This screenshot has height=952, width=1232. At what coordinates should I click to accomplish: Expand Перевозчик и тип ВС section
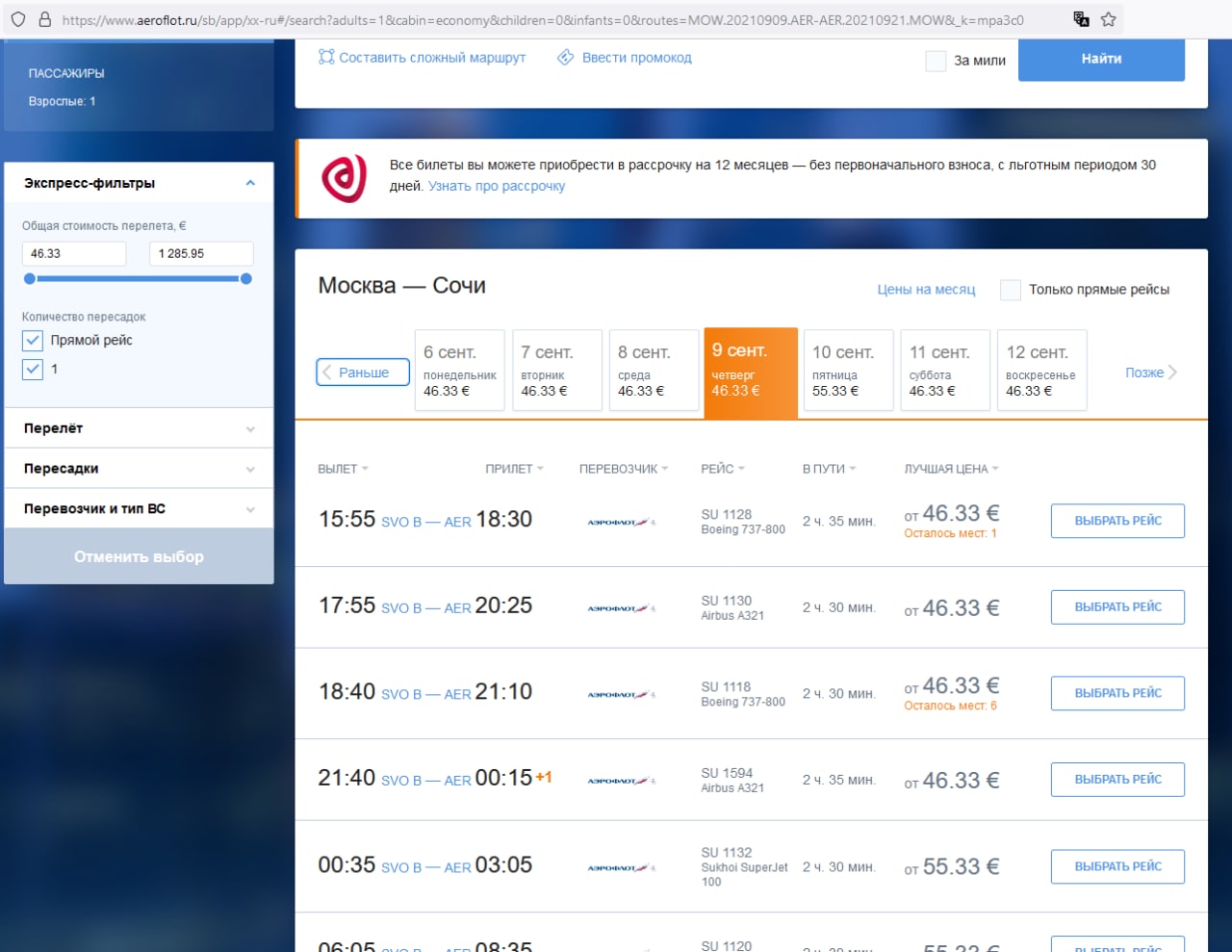tap(139, 509)
